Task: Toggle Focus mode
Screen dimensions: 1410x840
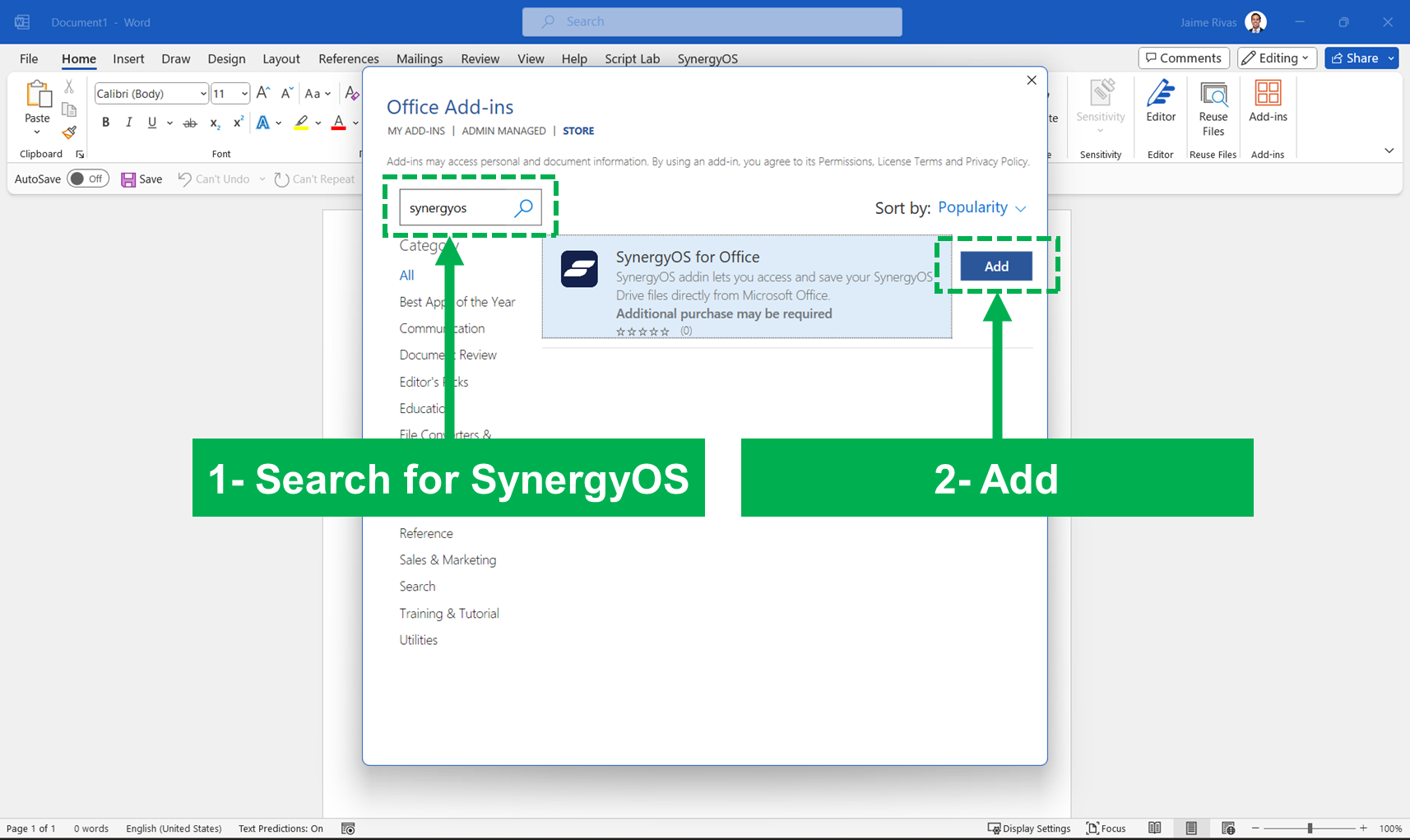Action: pyautogui.click(x=1106, y=828)
